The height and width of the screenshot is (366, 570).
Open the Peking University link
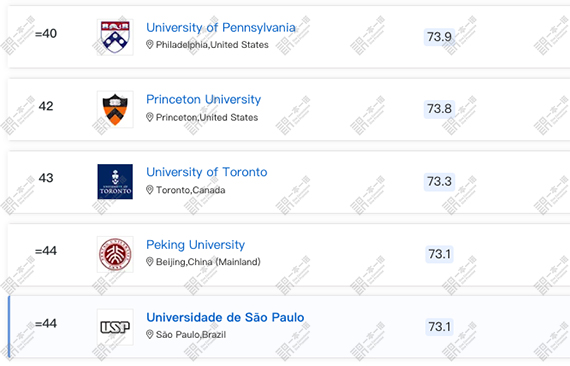[196, 245]
